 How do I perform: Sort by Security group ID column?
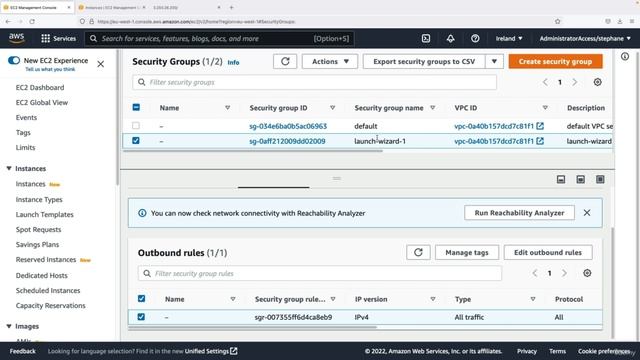click(333, 108)
